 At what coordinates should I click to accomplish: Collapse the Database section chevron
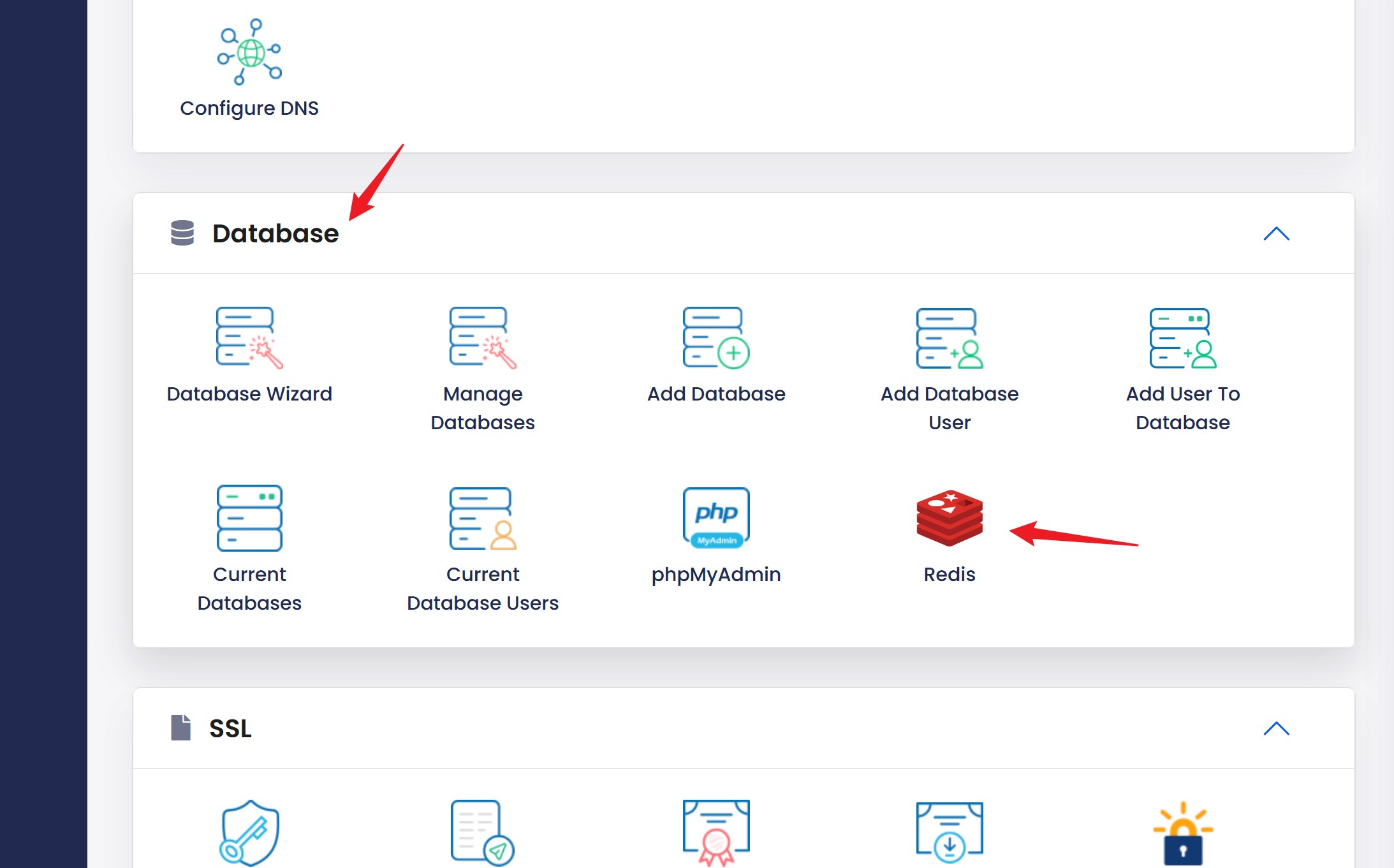tap(1276, 234)
